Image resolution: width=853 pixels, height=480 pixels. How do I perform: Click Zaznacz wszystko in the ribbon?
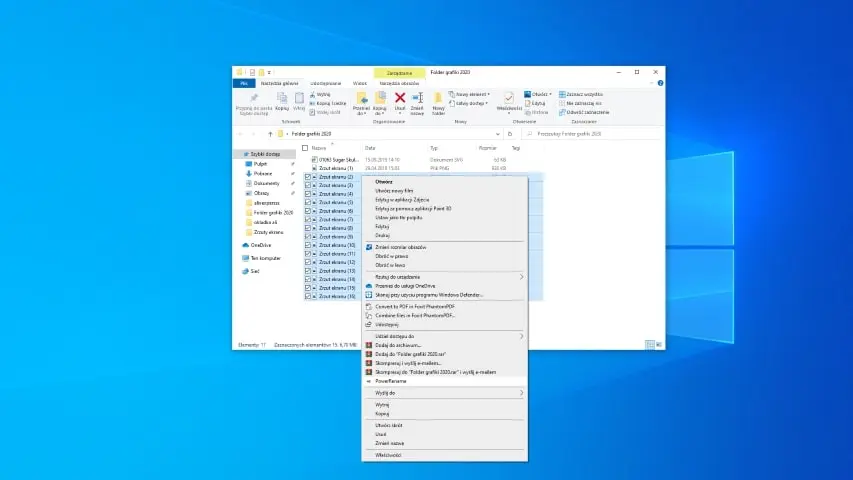(582, 93)
